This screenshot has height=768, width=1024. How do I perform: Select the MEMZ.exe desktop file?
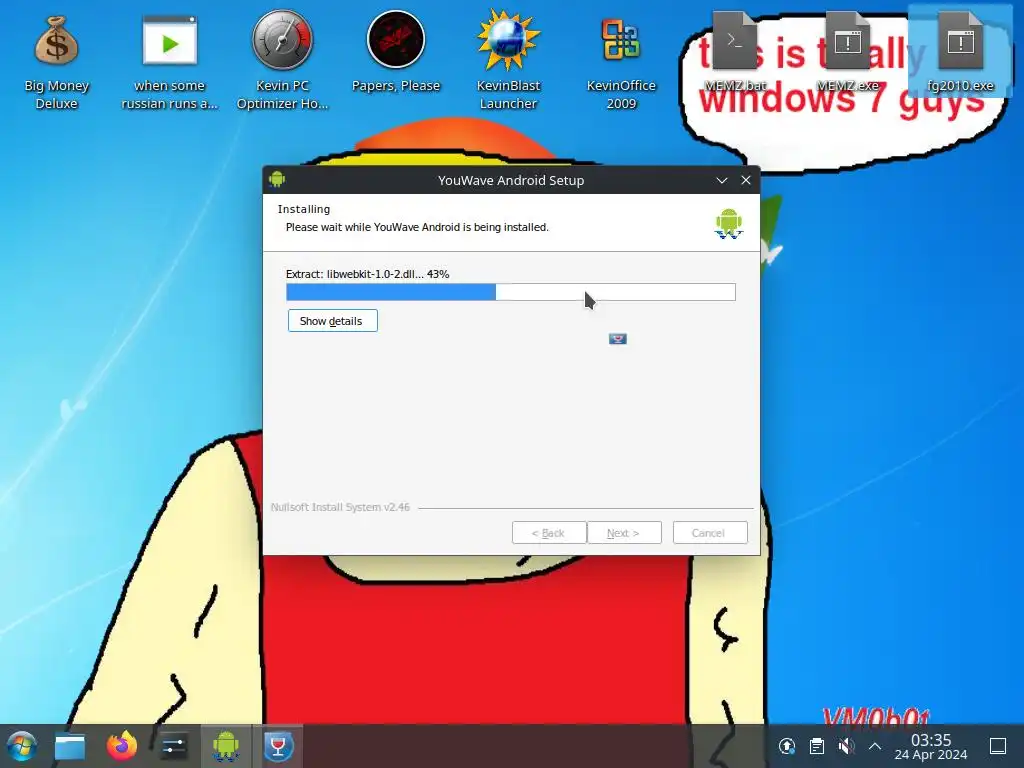click(848, 52)
